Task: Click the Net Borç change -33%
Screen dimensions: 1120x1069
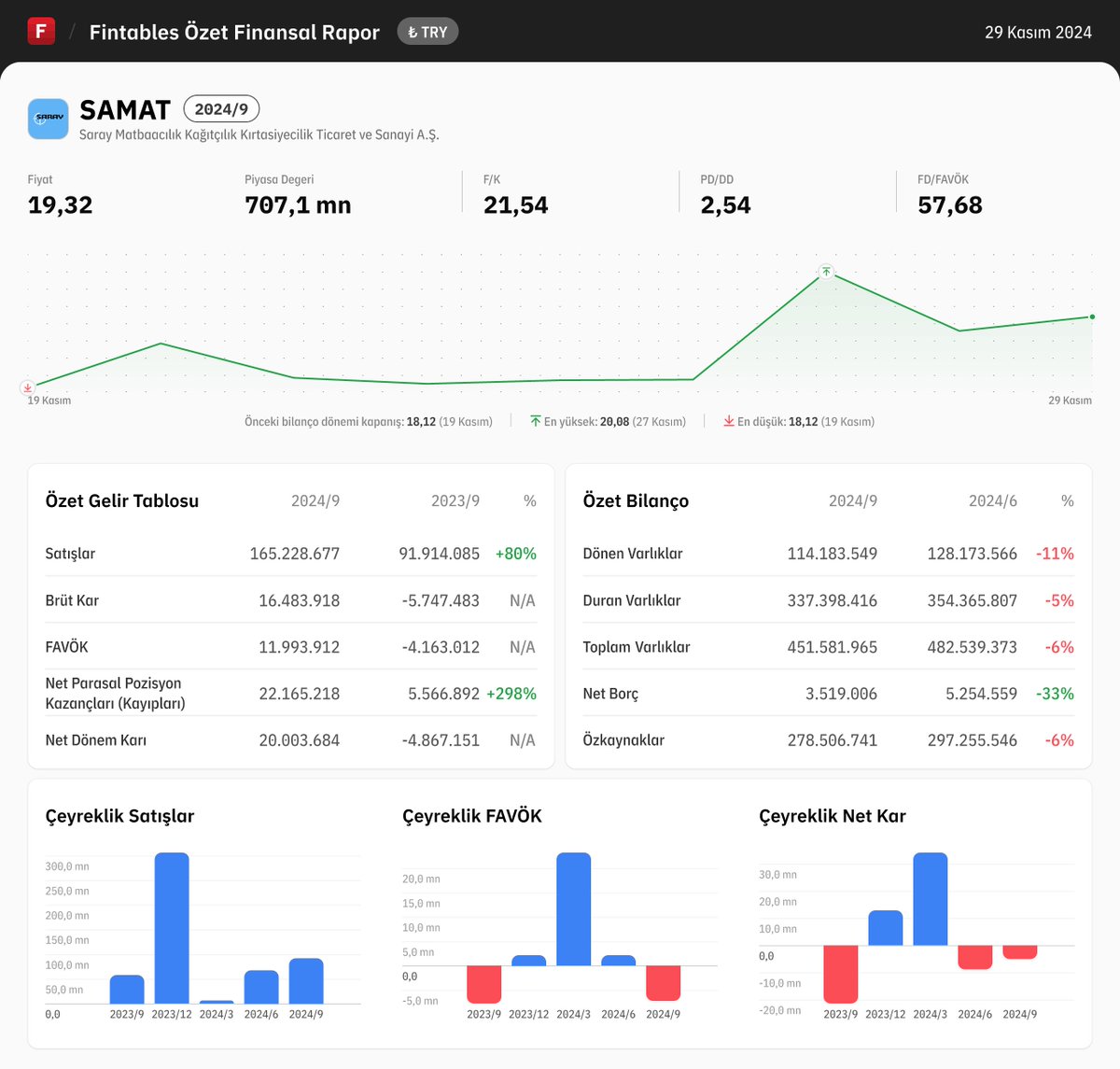Action: 1055,694
